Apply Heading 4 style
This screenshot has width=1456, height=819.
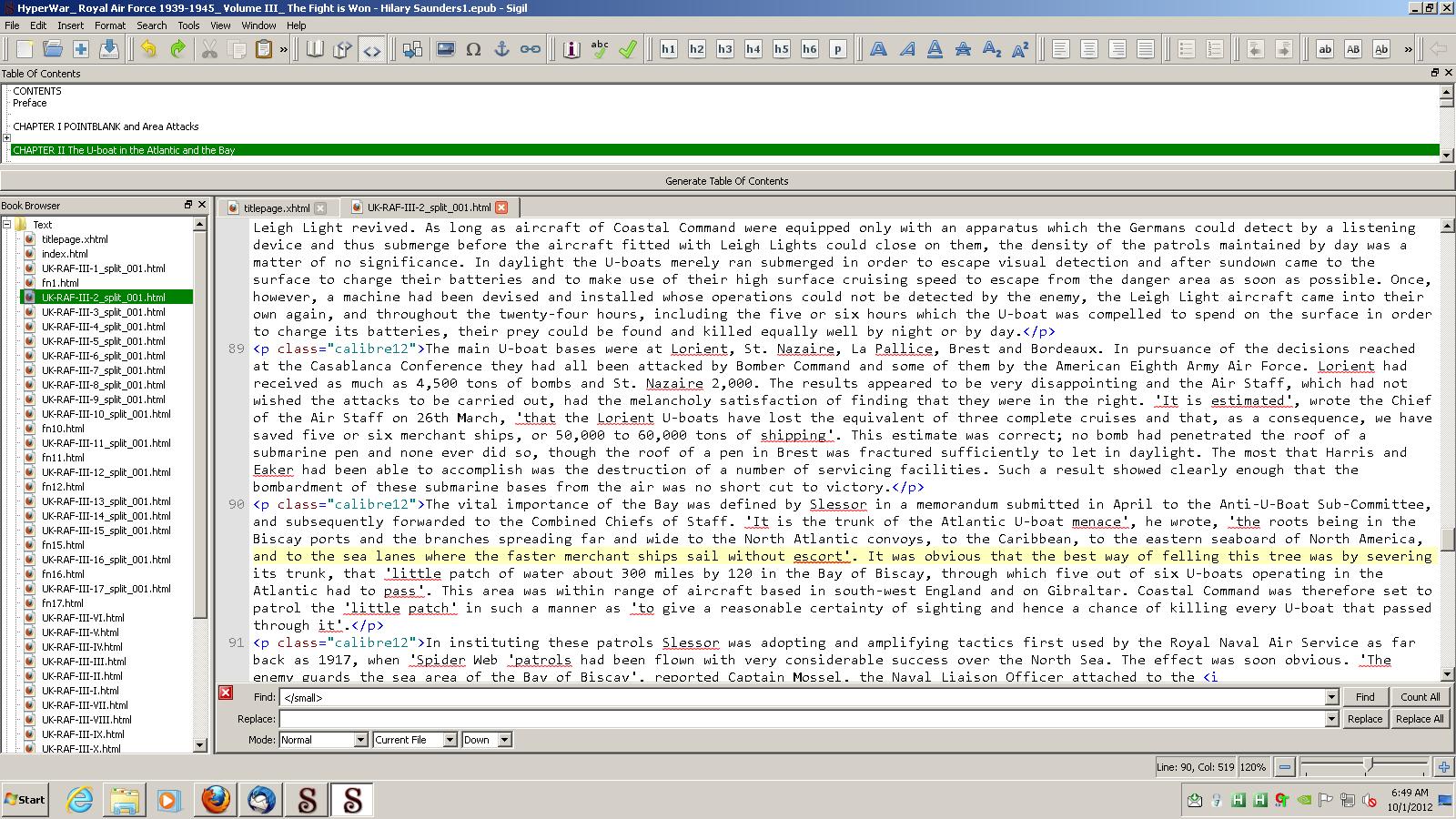pyautogui.click(x=753, y=49)
